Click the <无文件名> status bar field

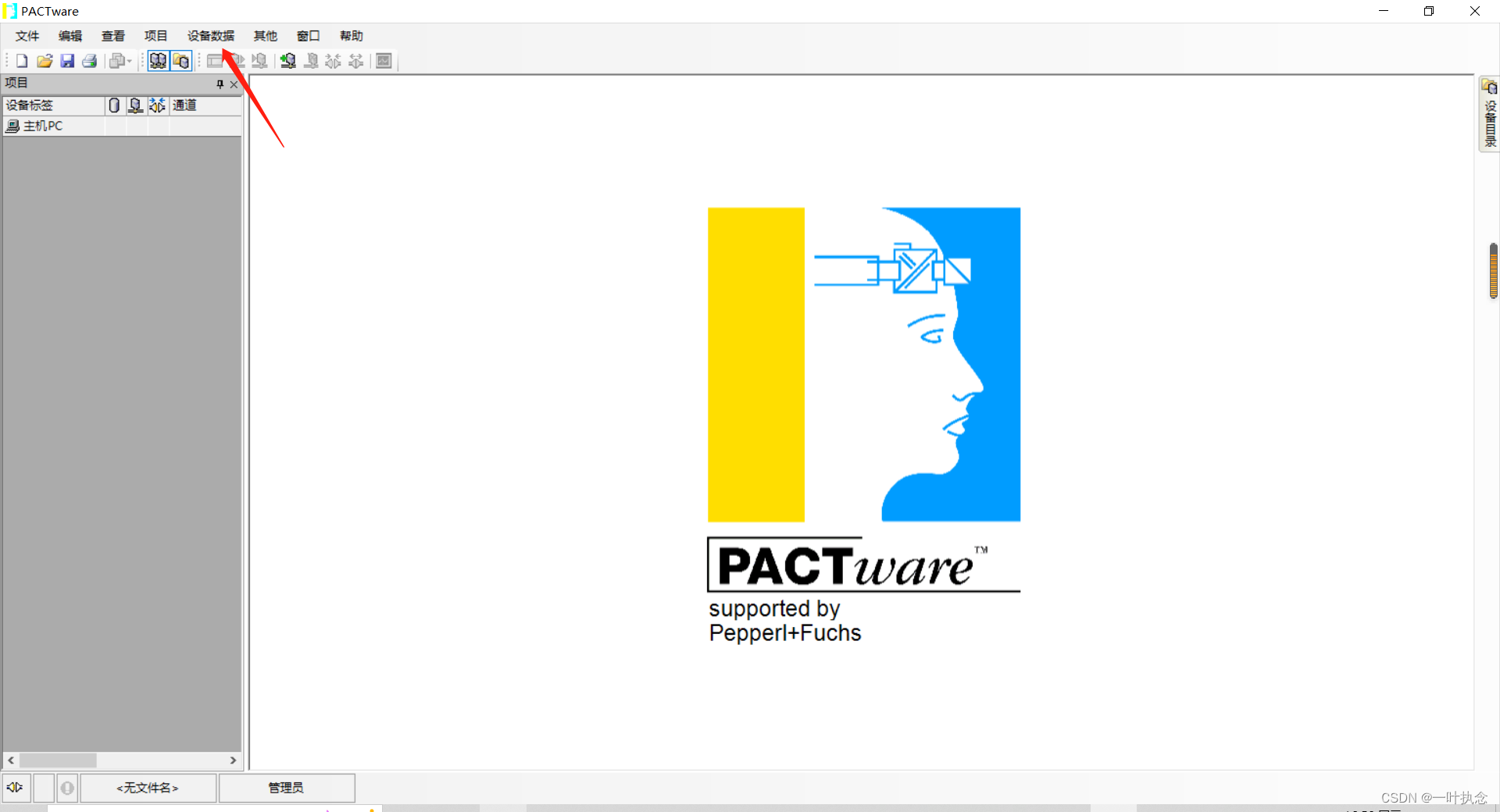148,788
